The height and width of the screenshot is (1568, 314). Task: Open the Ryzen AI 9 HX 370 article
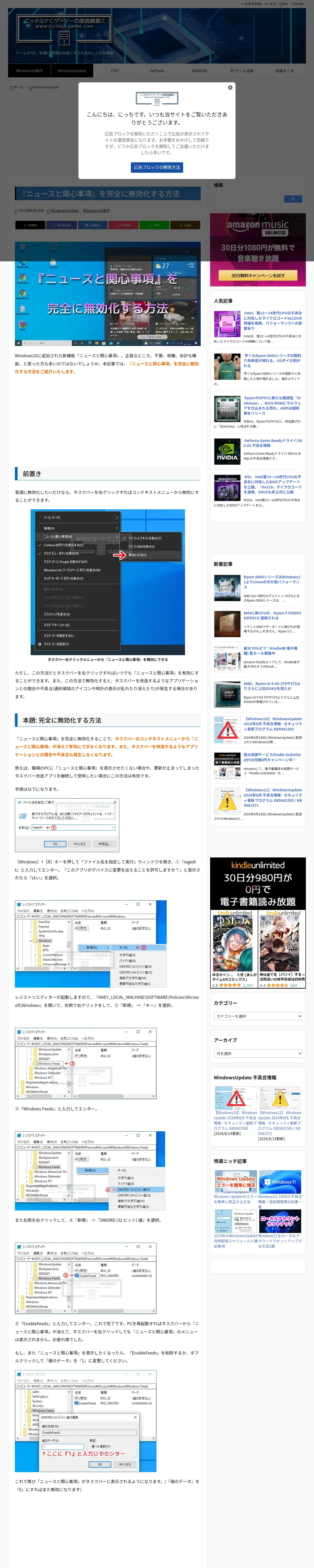pos(272,686)
